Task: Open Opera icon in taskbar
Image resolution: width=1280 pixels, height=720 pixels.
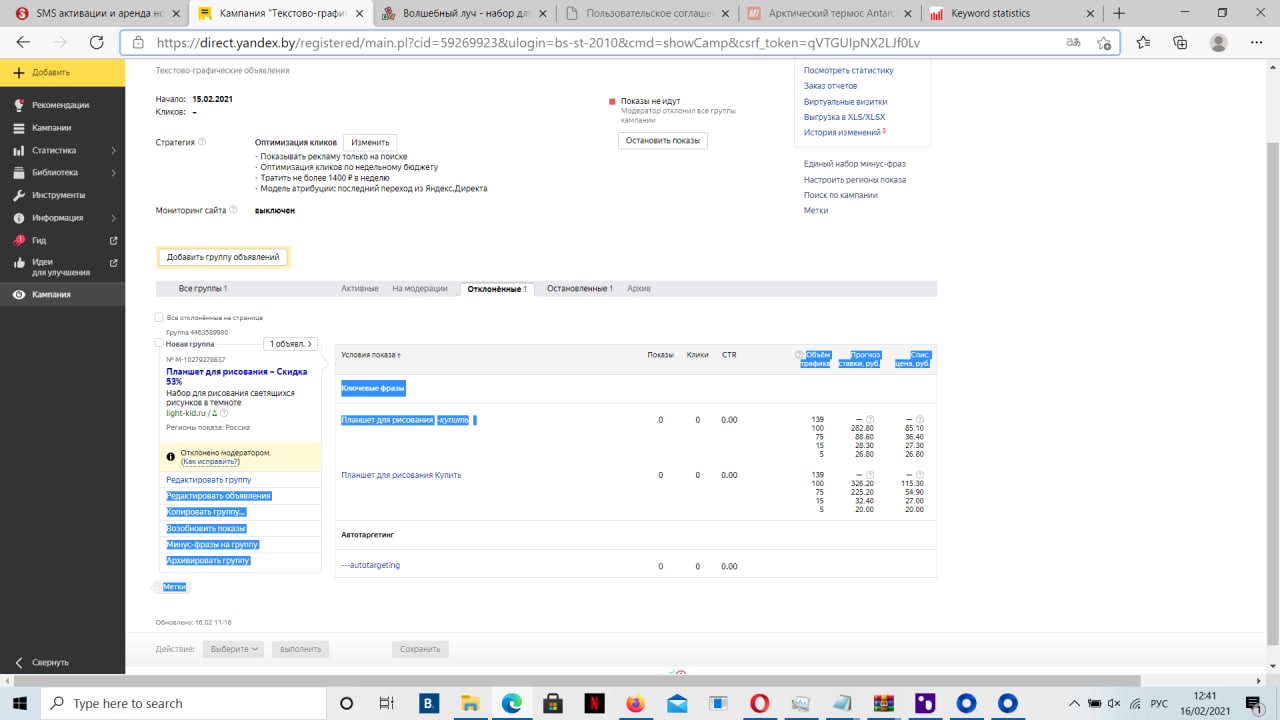Action: (x=759, y=703)
